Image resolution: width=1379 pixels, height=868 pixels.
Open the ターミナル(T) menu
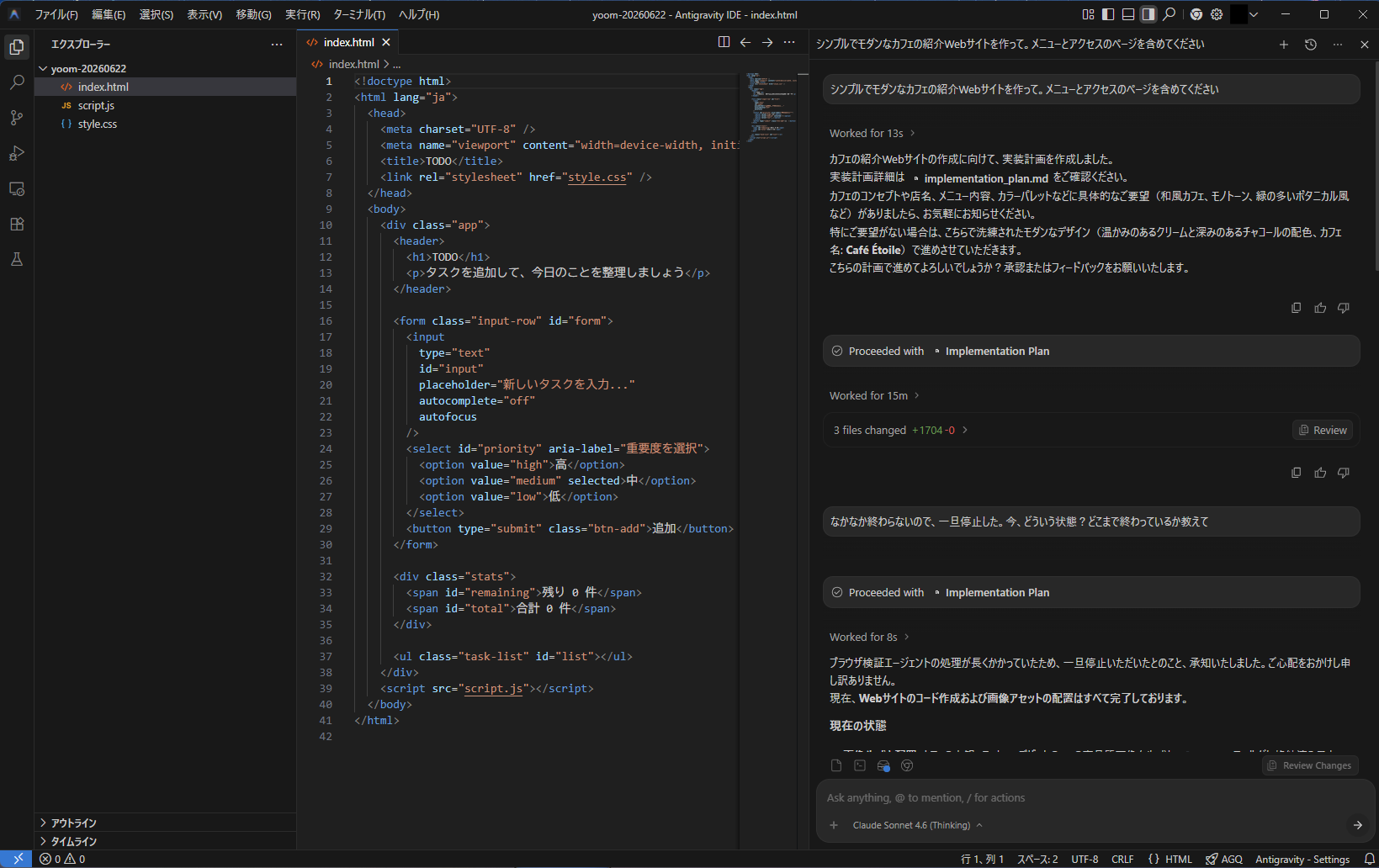click(x=359, y=14)
